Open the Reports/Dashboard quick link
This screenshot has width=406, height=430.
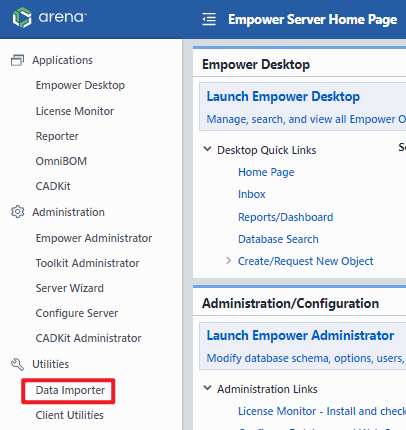(x=286, y=217)
